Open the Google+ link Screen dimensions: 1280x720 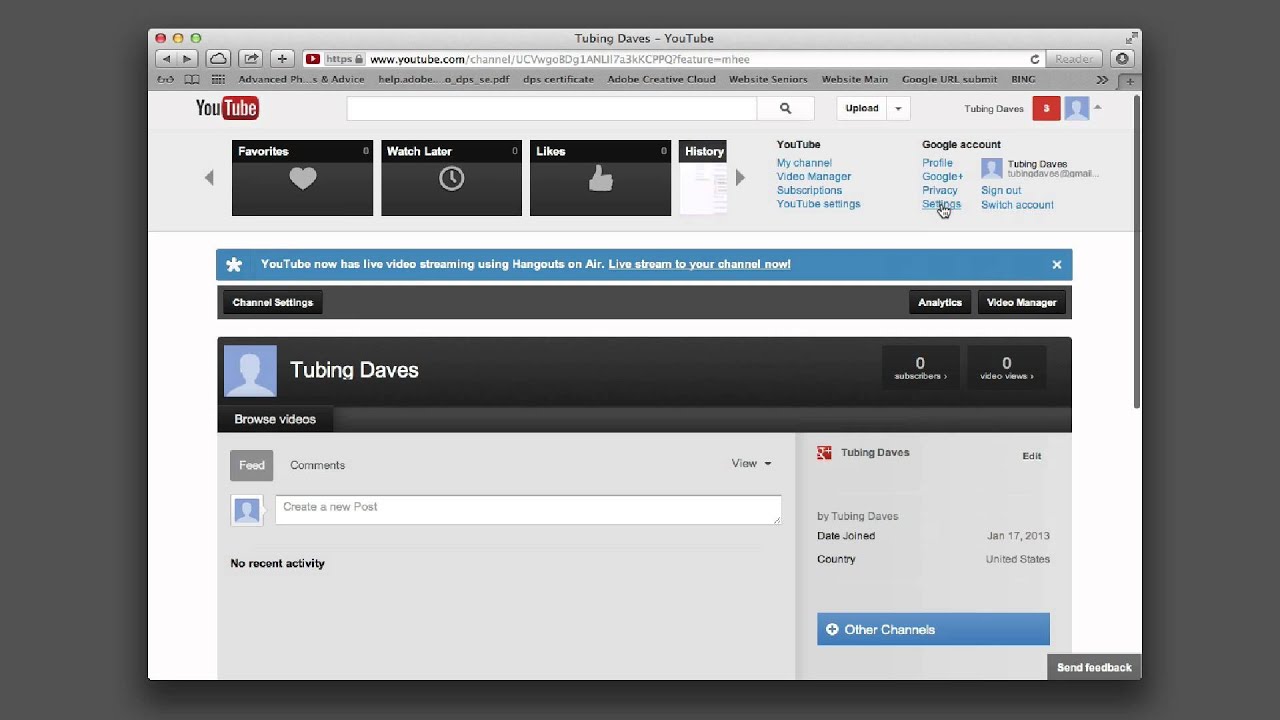942,176
